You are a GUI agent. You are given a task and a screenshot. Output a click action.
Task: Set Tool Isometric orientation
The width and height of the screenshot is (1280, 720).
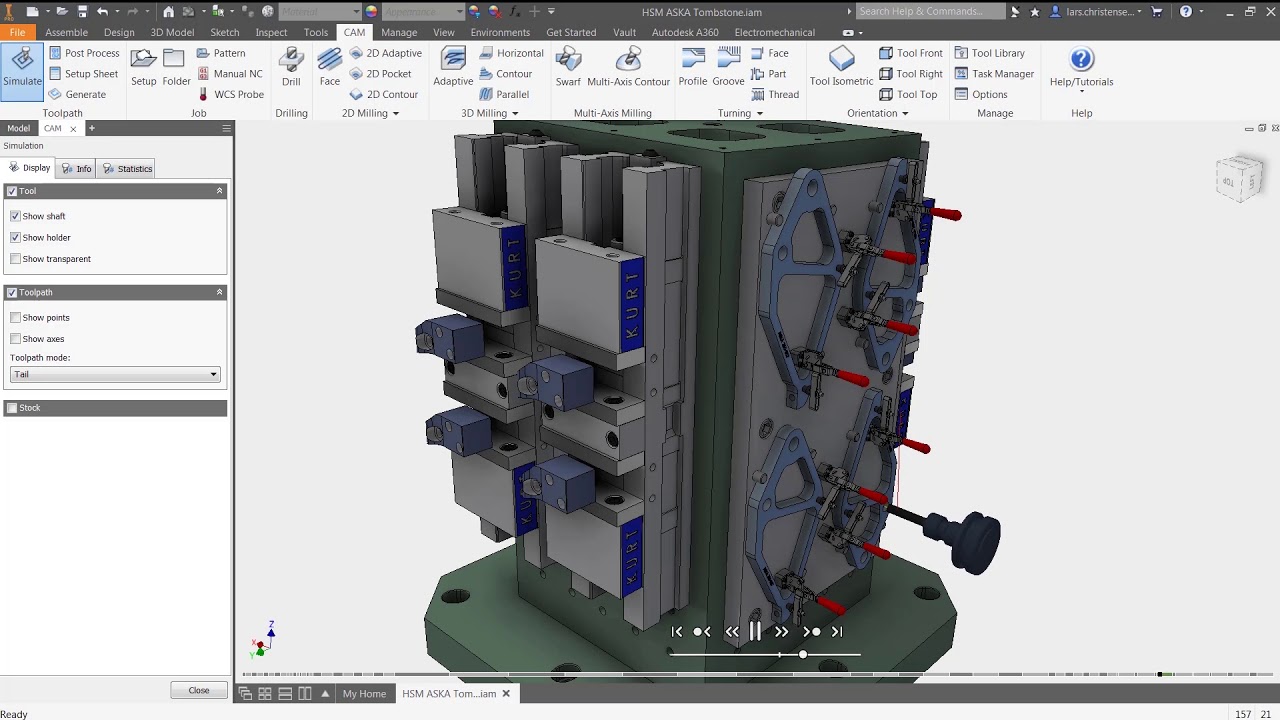coord(841,69)
